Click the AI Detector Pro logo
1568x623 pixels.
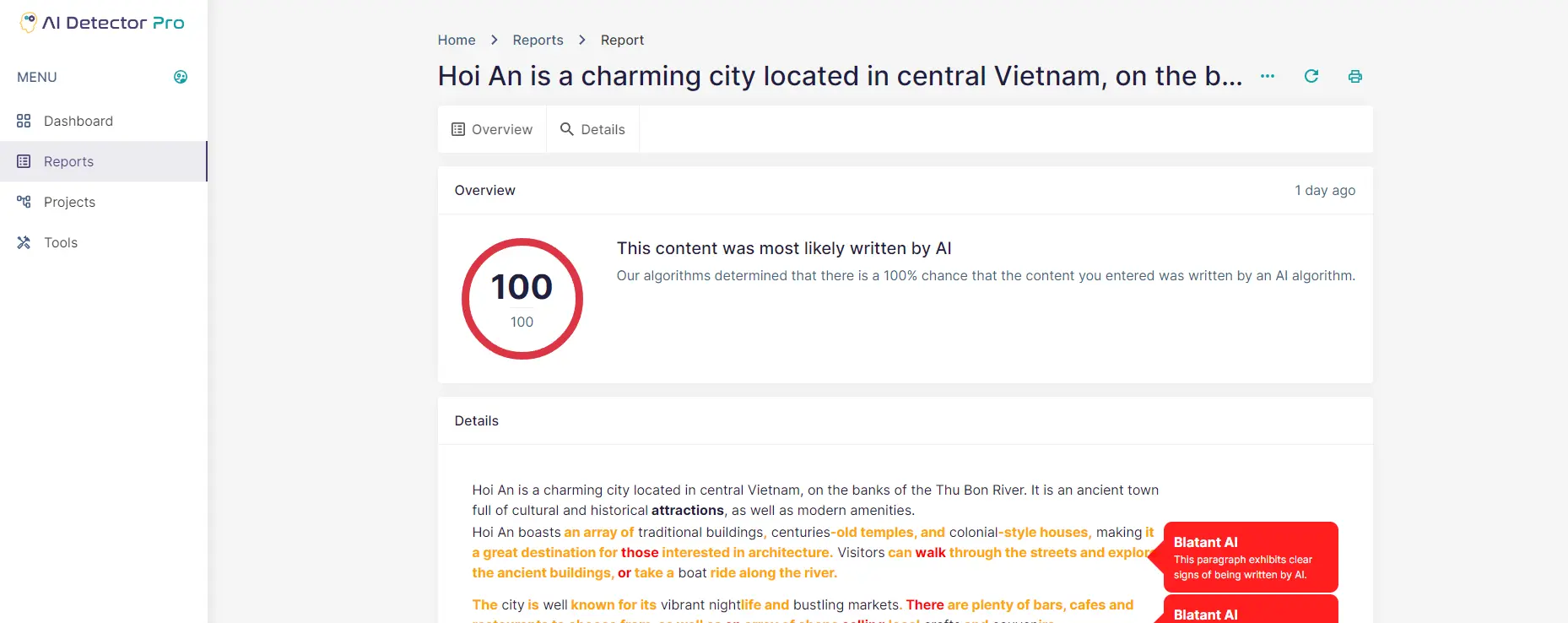pos(102,23)
